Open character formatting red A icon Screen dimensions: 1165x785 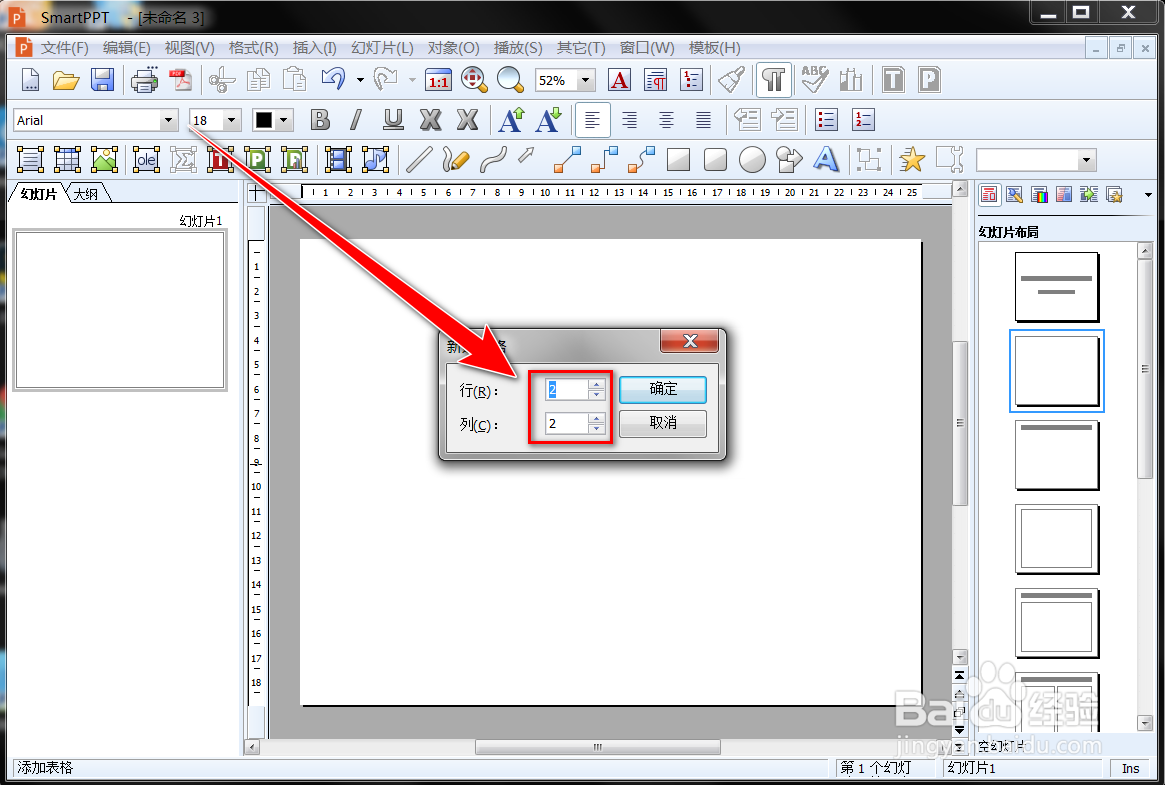[620, 80]
